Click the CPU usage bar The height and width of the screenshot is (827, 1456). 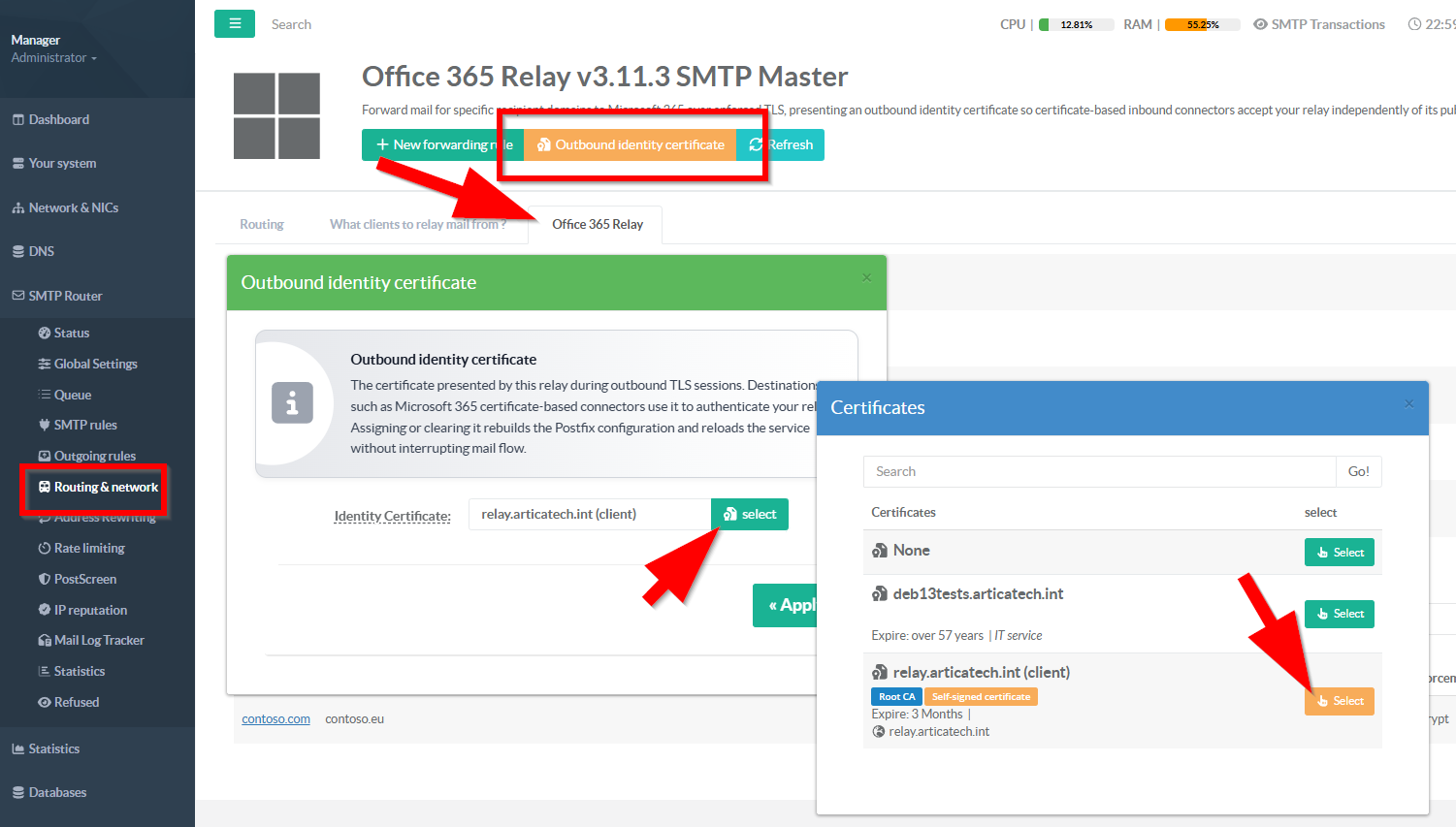click(x=1075, y=24)
